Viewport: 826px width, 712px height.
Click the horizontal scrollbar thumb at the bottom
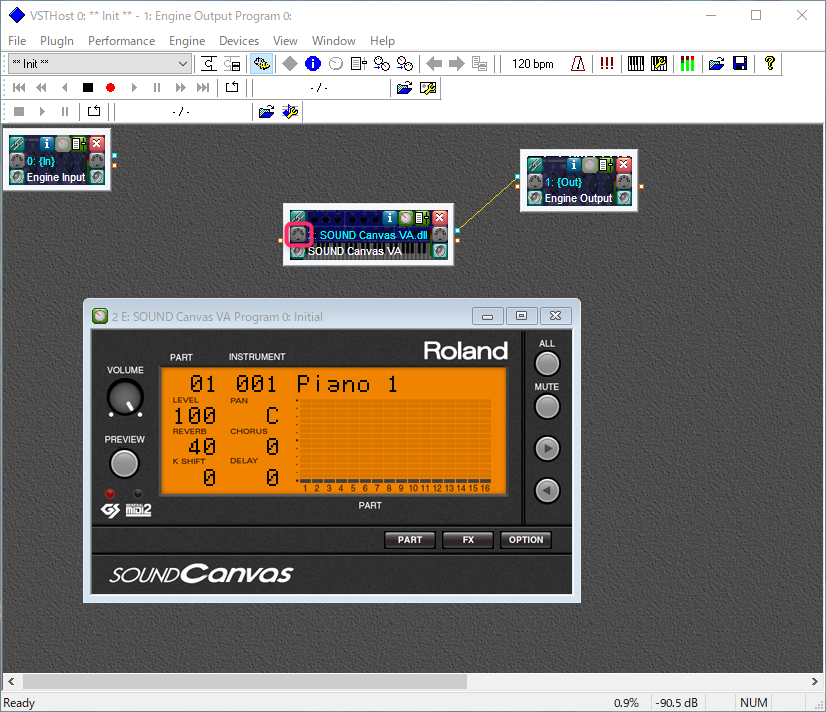click(x=244, y=681)
